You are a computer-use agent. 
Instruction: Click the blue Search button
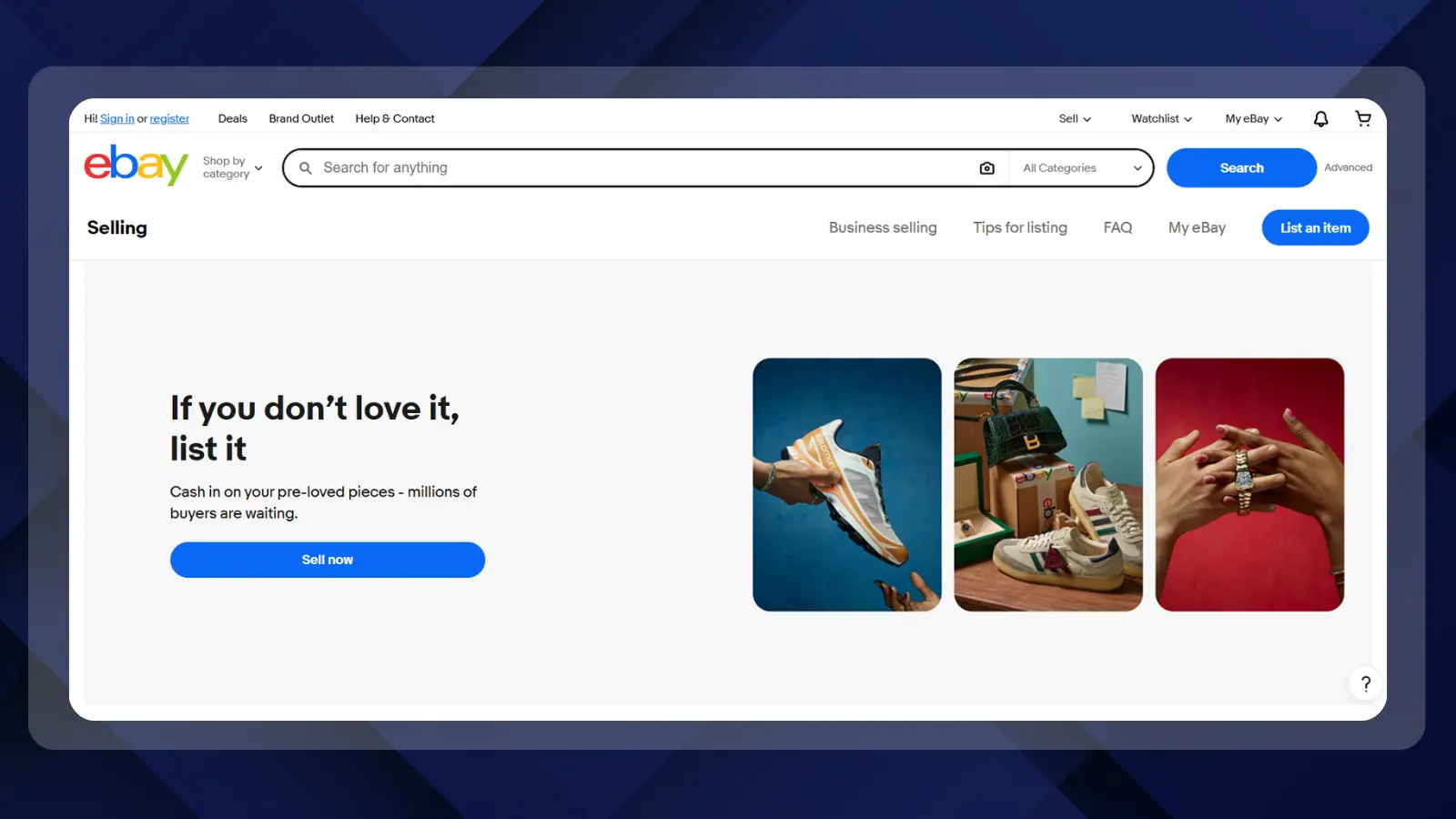tap(1241, 168)
